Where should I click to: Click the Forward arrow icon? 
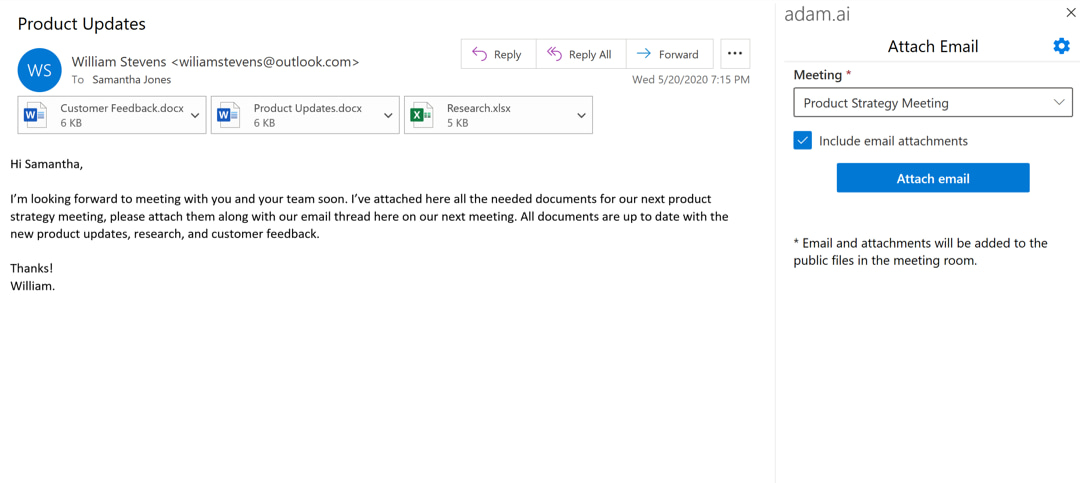pyautogui.click(x=644, y=54)
